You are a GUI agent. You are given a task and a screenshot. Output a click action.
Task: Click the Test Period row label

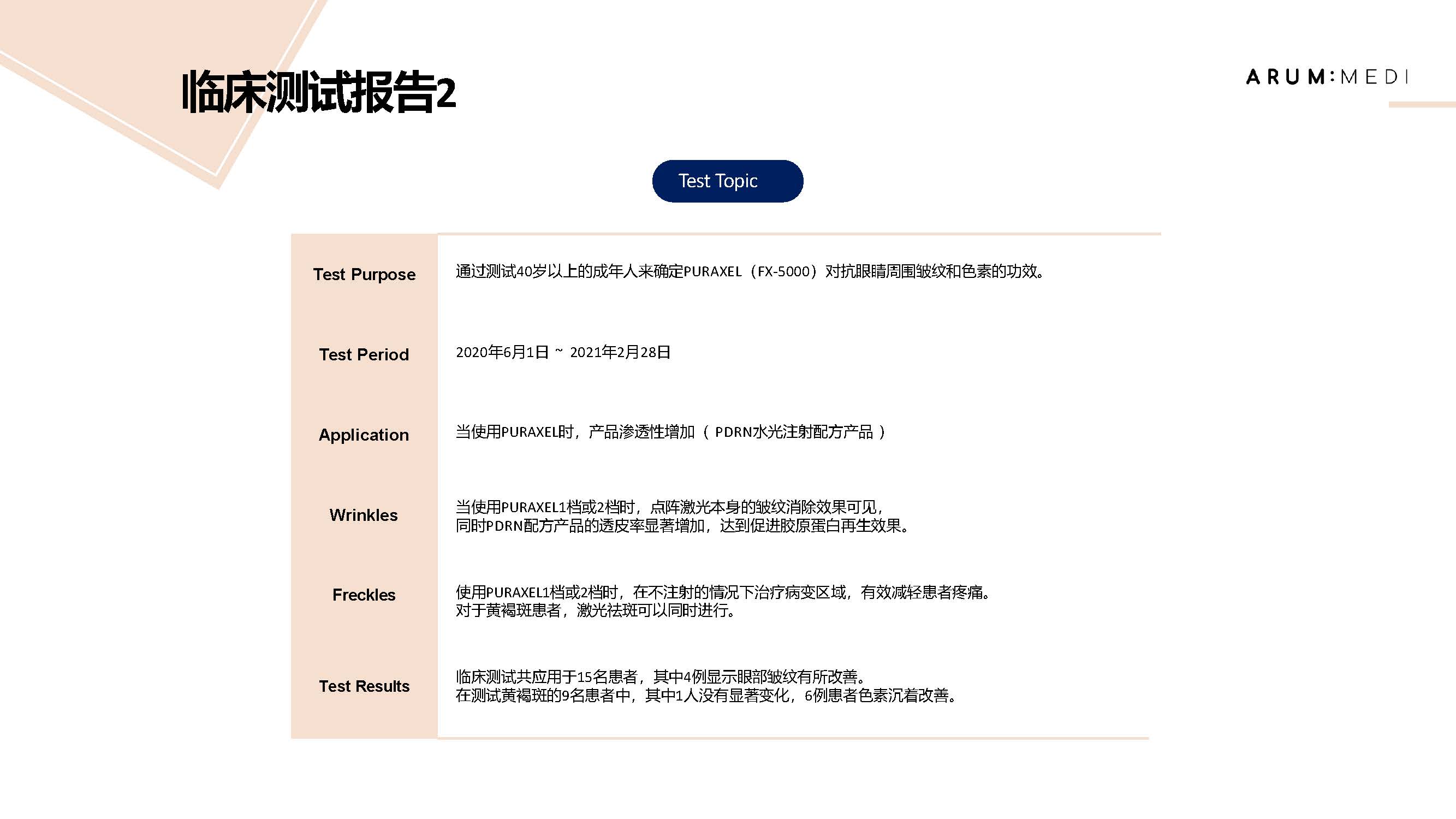coord(364,354)
